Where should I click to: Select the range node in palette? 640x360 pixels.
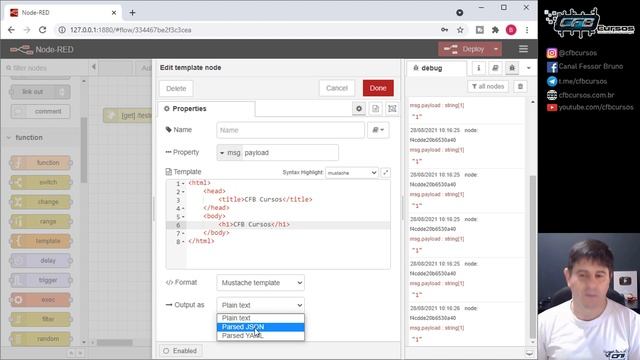[40, 221]
